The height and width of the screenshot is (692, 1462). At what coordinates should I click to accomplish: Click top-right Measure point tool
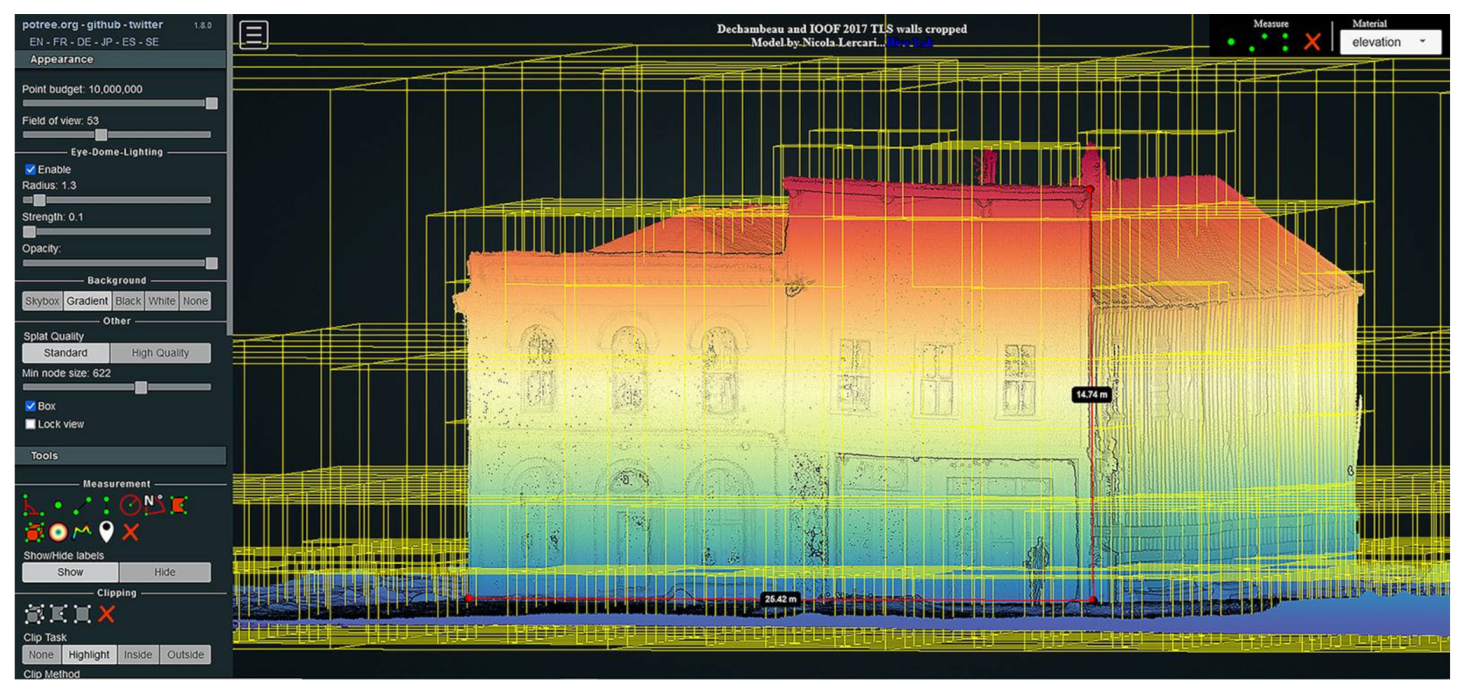(x=1231, y=42)
